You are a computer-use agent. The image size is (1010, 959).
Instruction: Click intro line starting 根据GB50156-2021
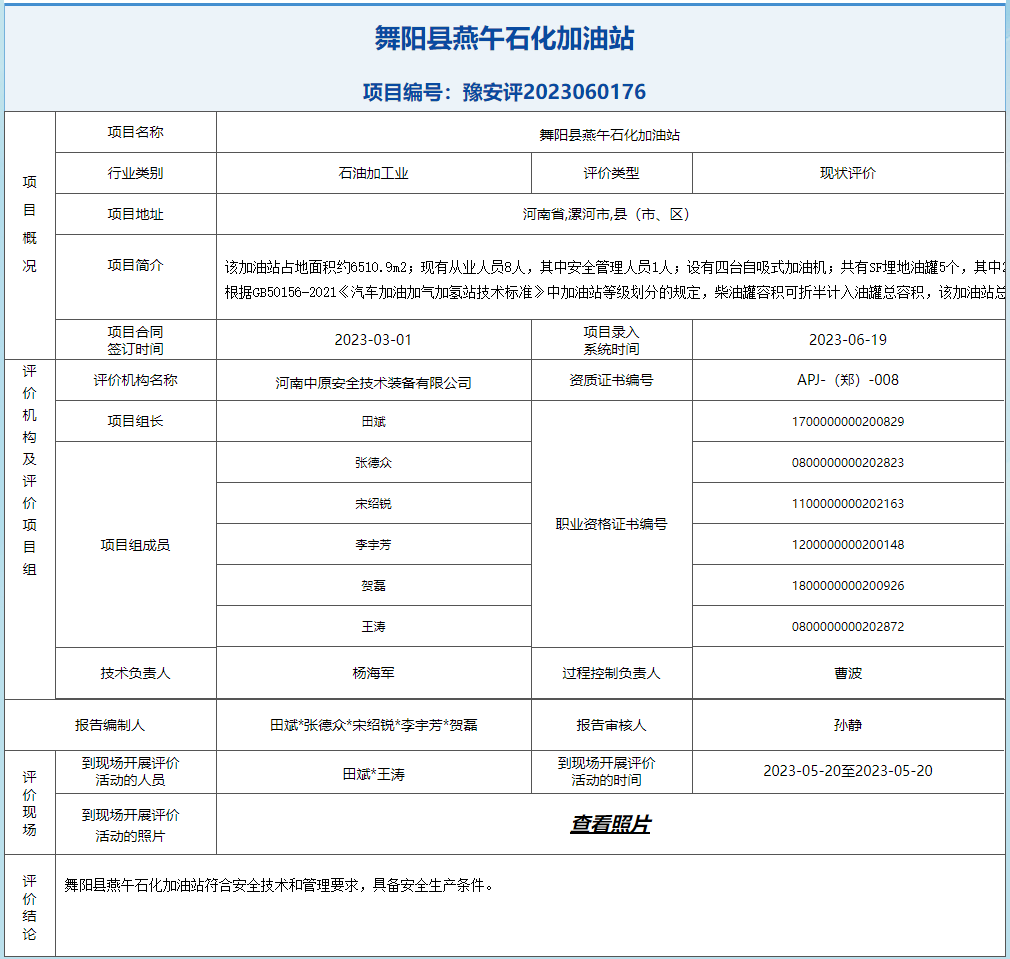point(615,292)
